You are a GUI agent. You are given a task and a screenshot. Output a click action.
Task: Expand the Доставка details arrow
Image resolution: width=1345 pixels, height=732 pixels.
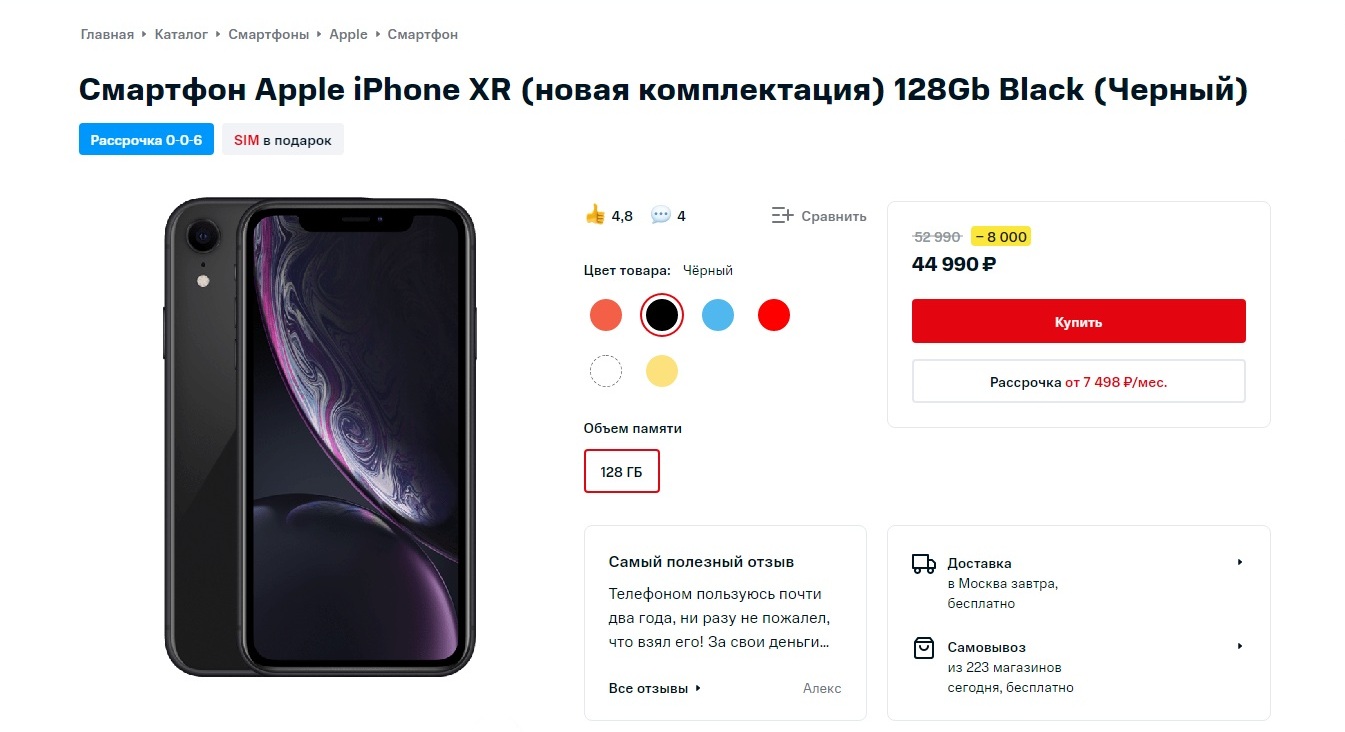pyautogui.click(x=1240, y=562)
